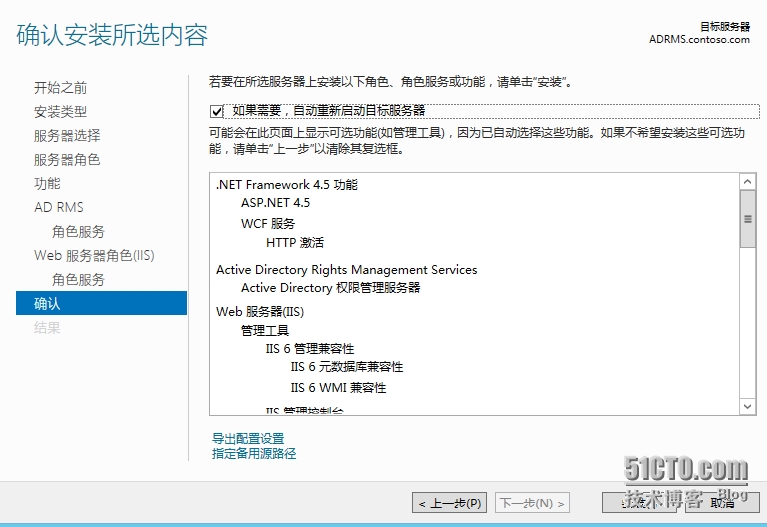
Task: Open the 开始之前 wizard step
Action: [60, 88]
